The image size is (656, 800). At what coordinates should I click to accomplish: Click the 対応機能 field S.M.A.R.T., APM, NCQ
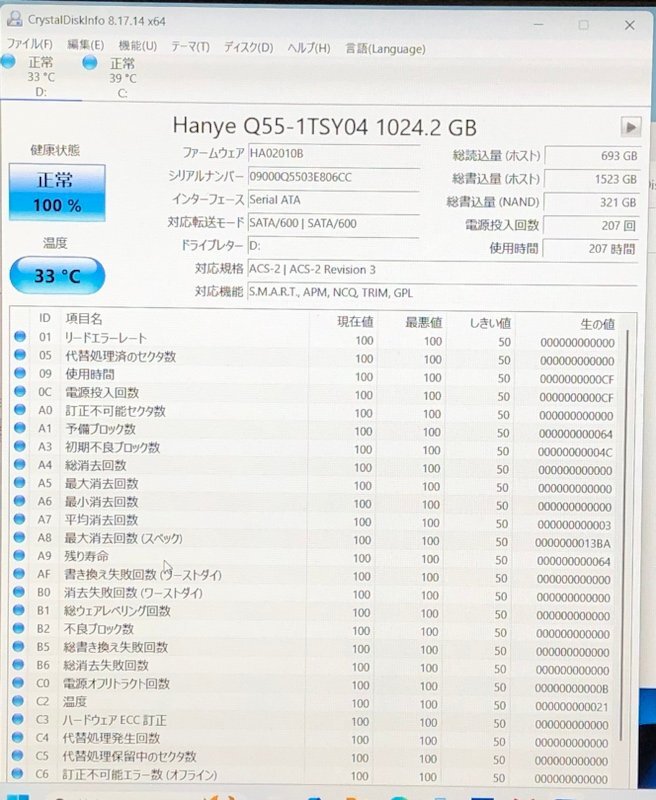click(442, 293)
